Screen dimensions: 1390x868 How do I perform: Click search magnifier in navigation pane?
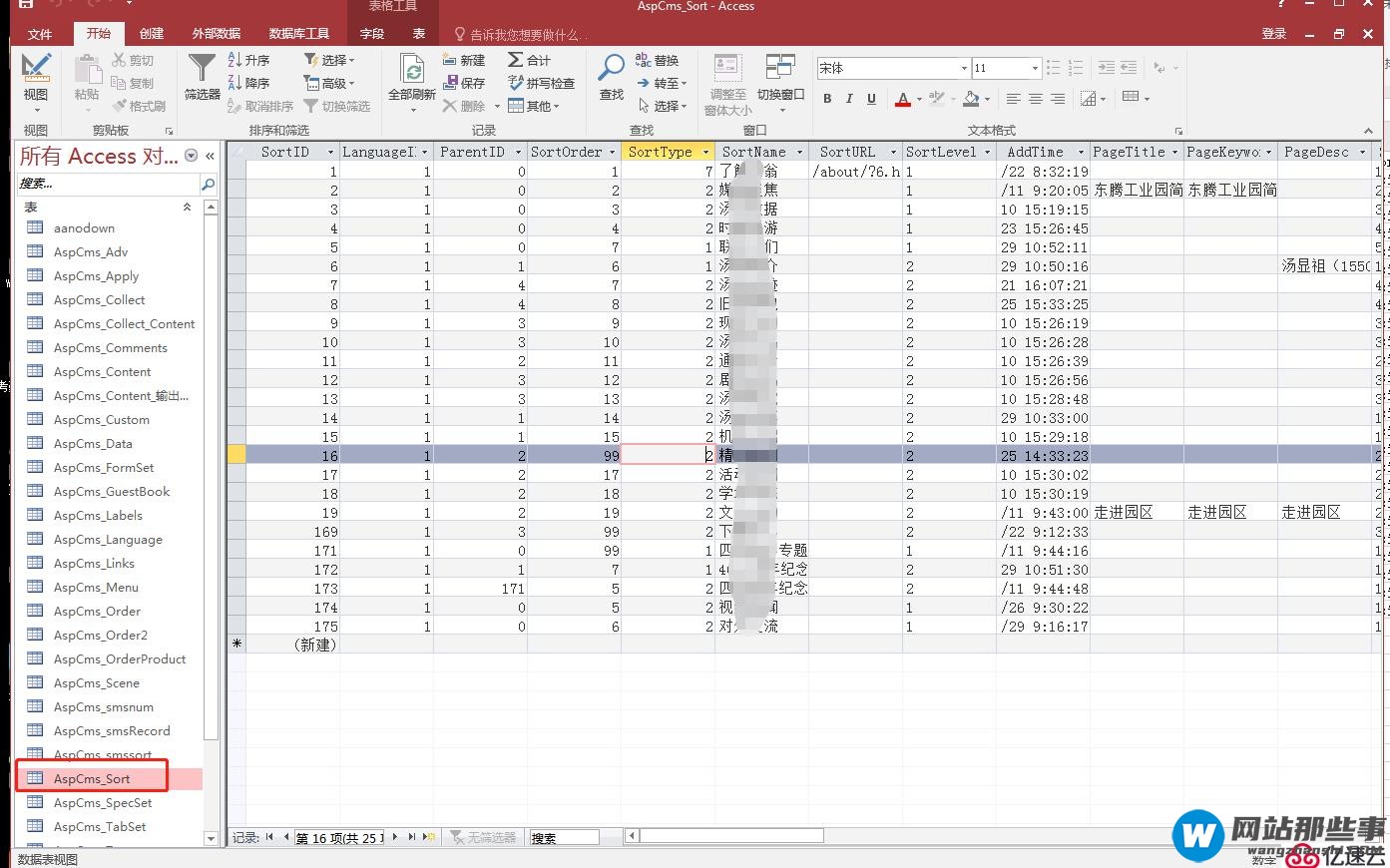tap(209, 184)
